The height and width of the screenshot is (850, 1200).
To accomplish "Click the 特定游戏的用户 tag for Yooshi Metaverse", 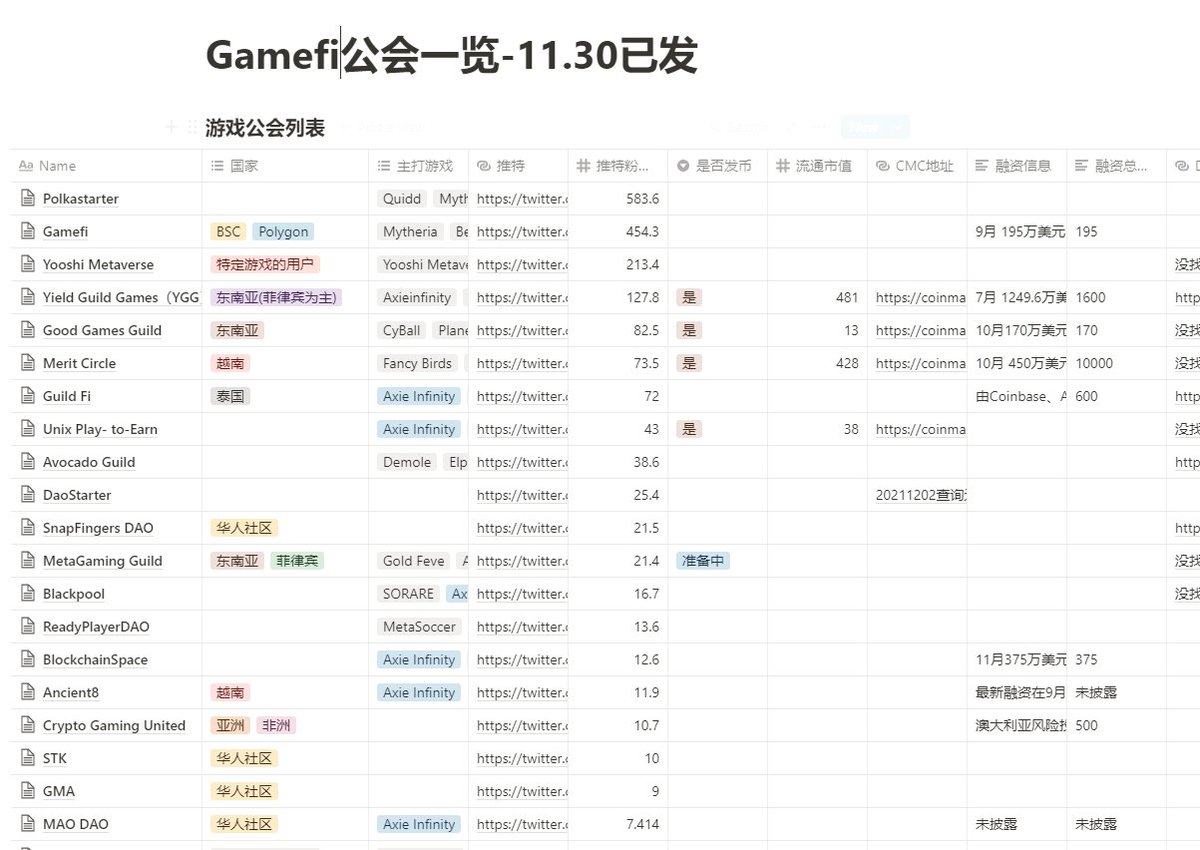I will point(265,265).
